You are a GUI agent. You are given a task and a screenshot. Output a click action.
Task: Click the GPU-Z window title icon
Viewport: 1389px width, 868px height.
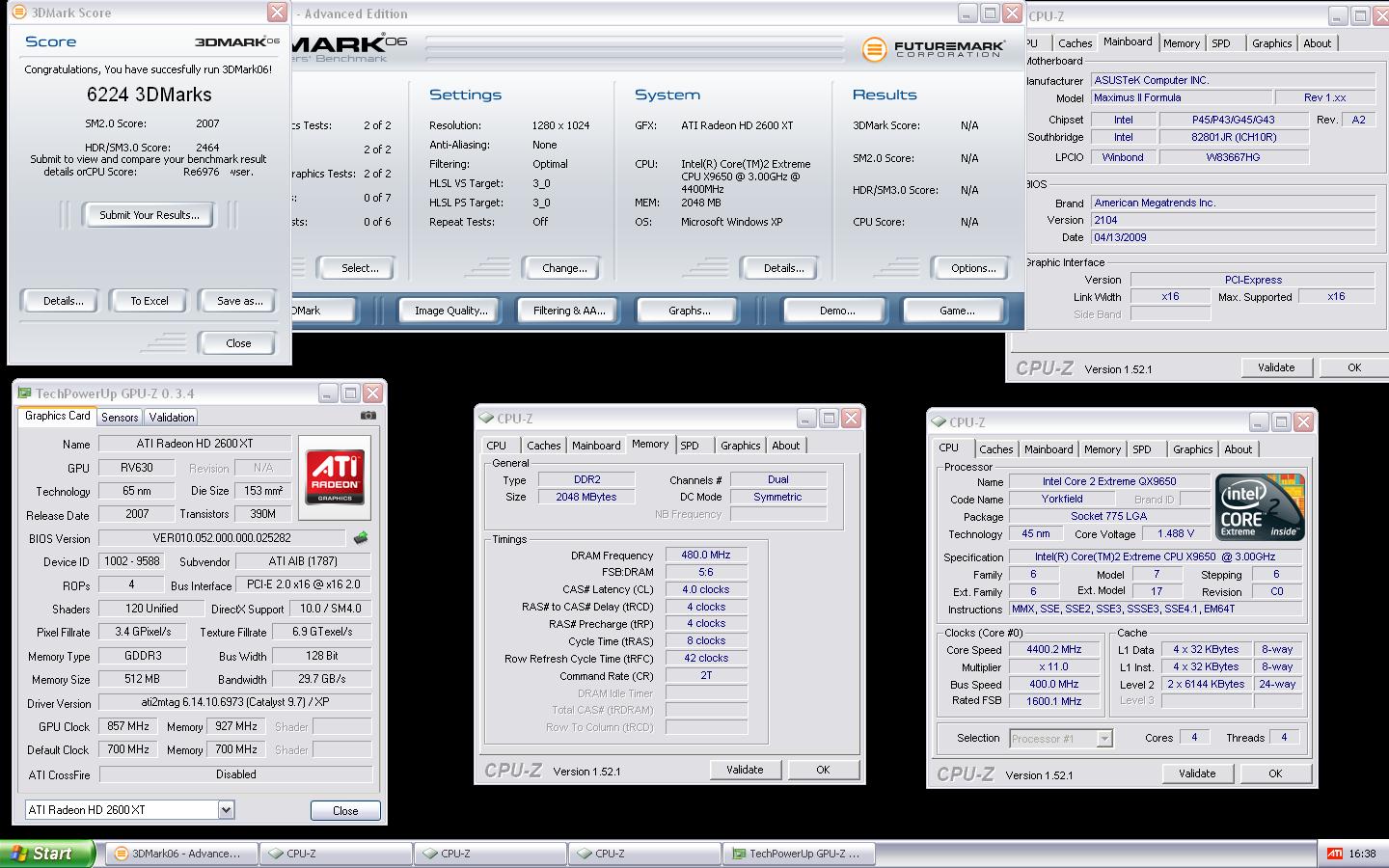click(24, 393)
